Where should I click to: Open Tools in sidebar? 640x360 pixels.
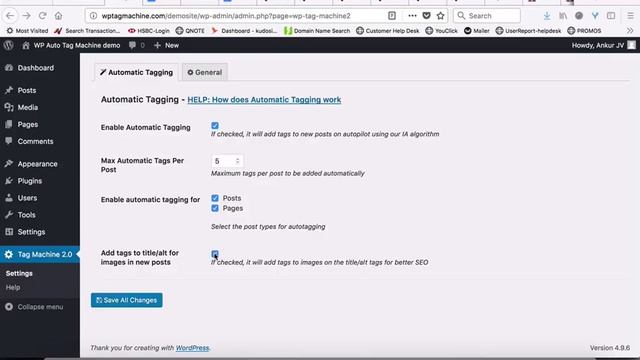(x=40, y=215)
